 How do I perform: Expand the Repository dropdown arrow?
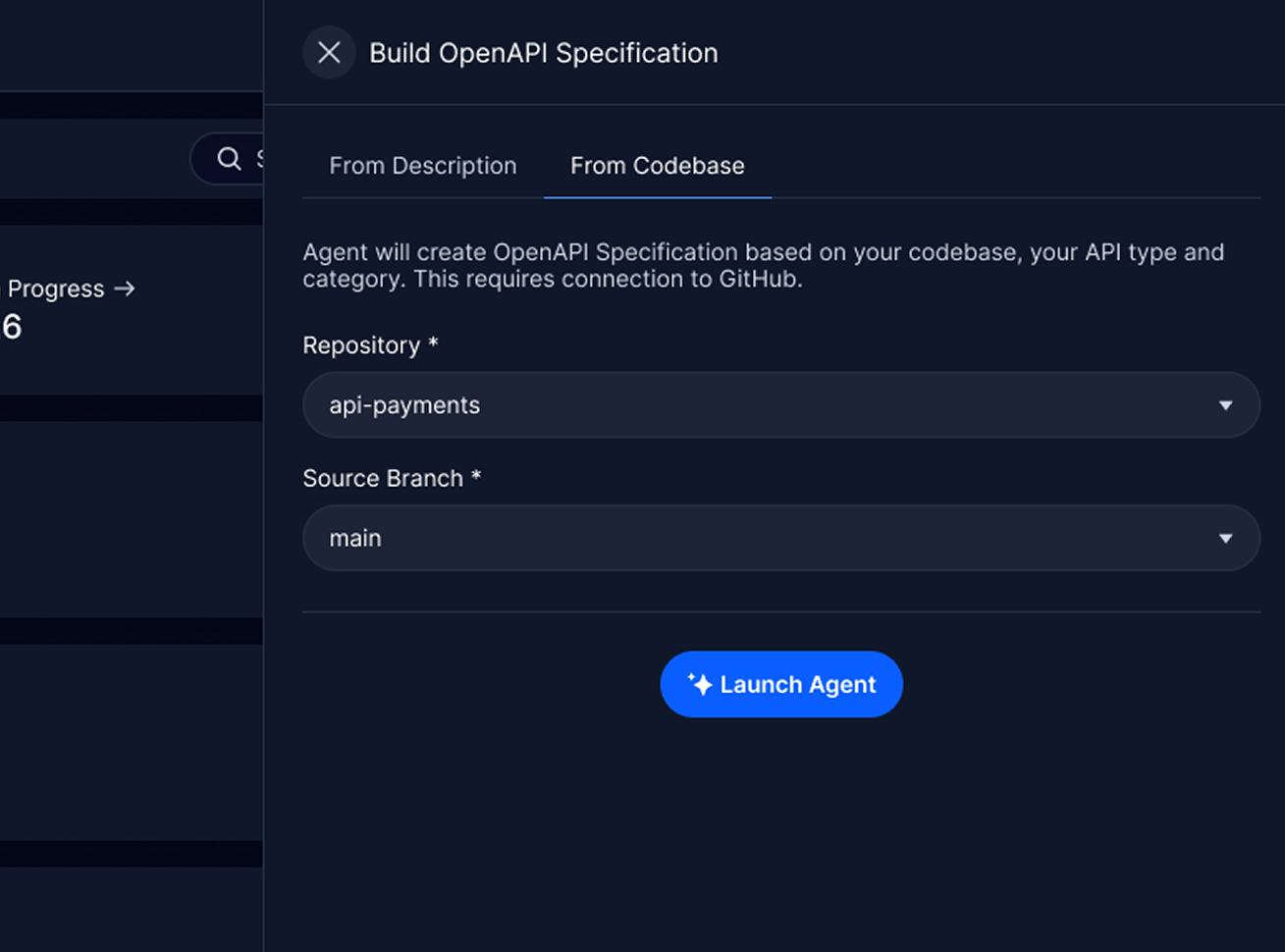pyautogui.click(x=1225, y=405)
